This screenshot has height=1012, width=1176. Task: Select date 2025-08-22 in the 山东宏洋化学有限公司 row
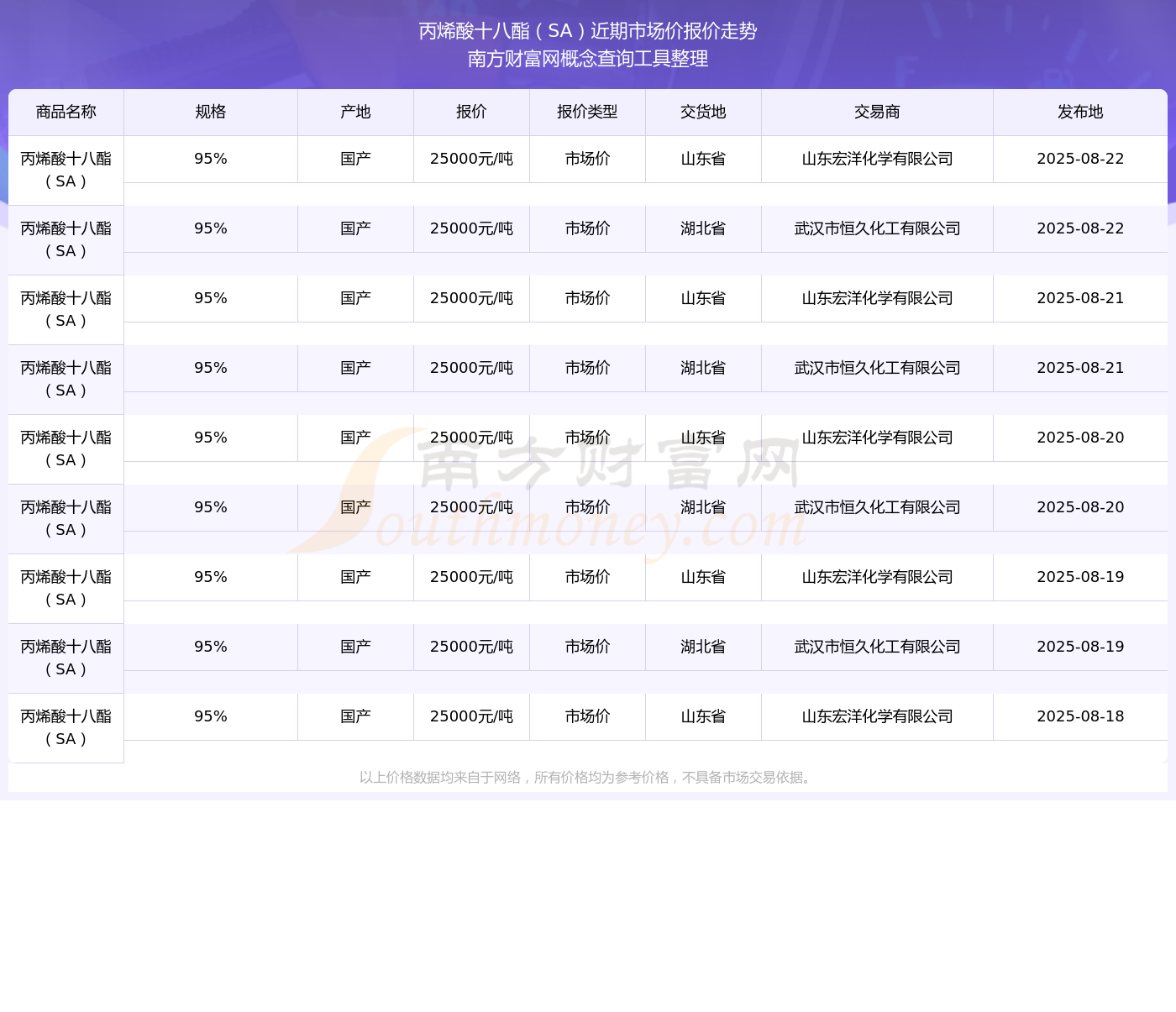tap(1081, 159)
